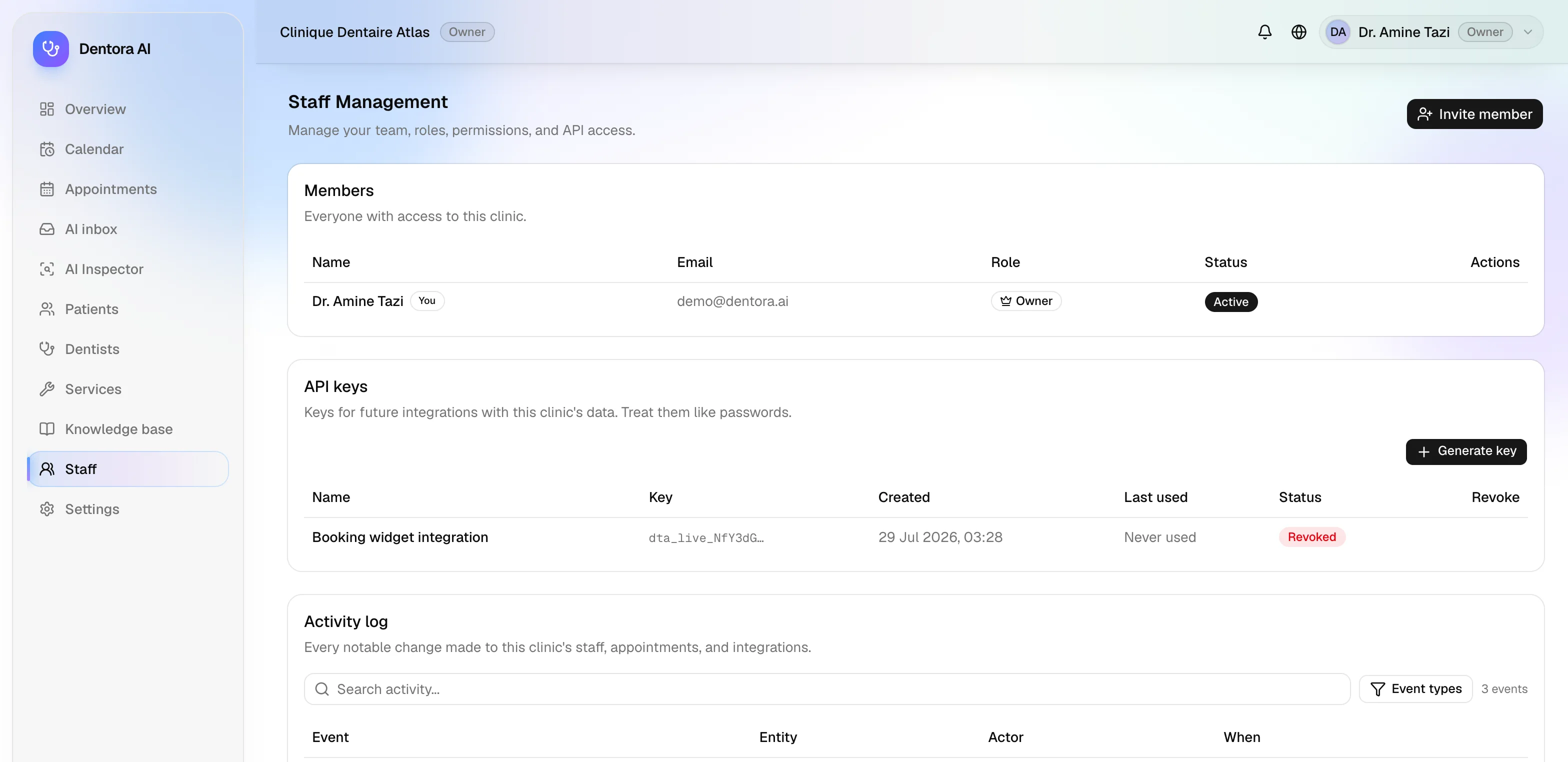Click the magnifier icon in activity search
1568x762 pixels.
[x=322, y=689]
